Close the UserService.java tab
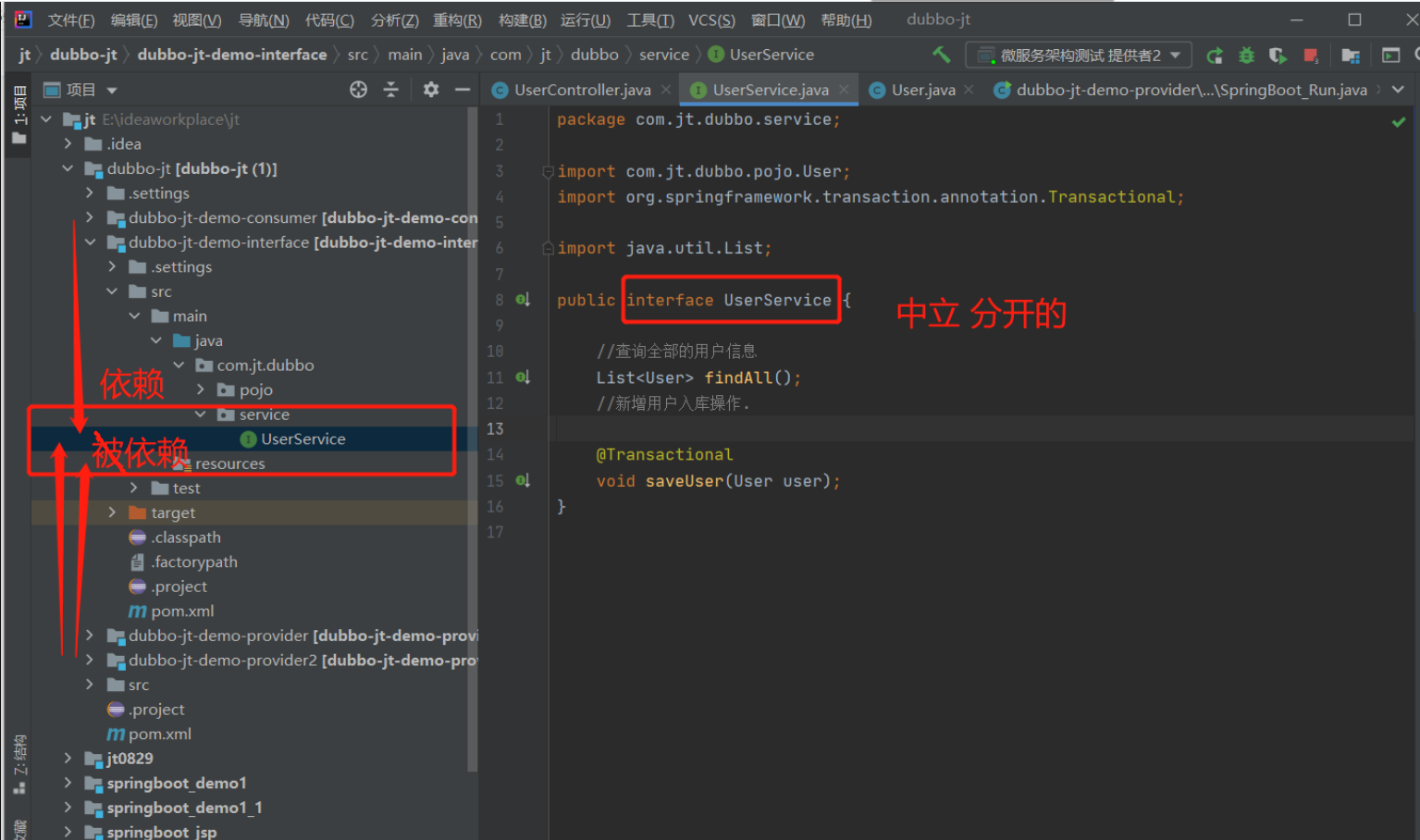The width and height of the screenshot is (1420, 840). tap(844, 90)
